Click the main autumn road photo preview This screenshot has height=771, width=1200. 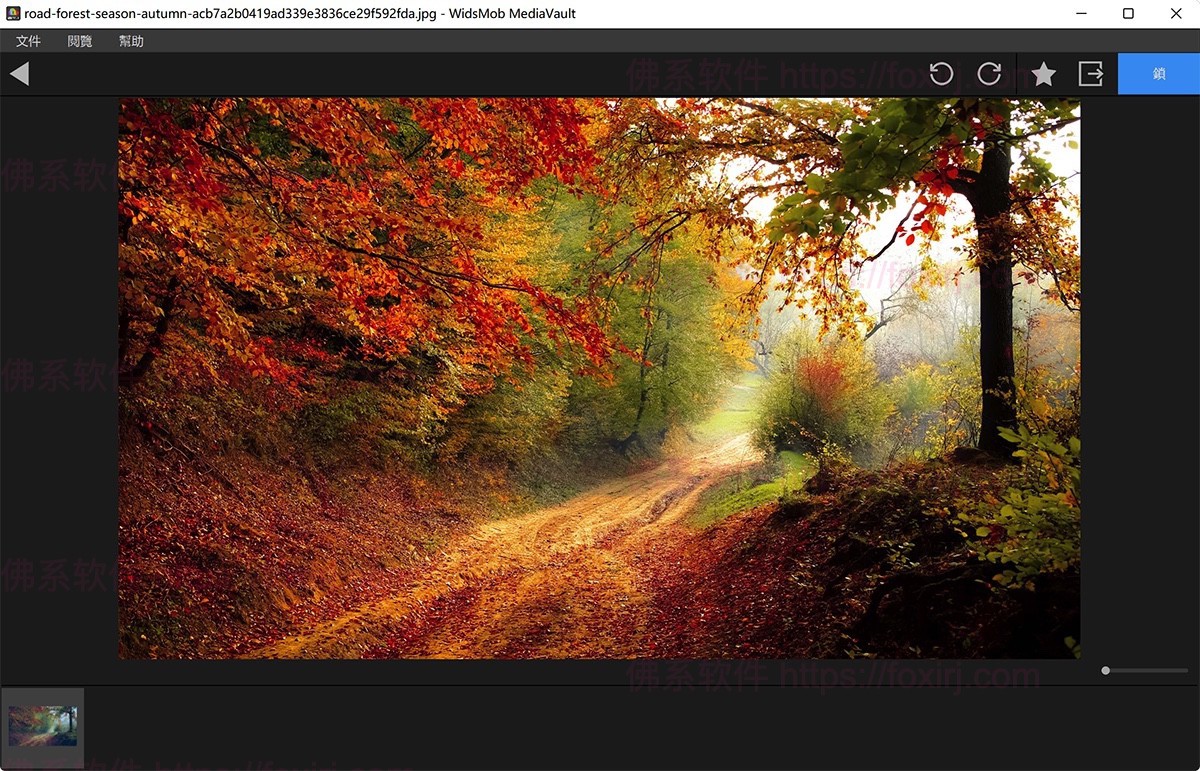599,378
